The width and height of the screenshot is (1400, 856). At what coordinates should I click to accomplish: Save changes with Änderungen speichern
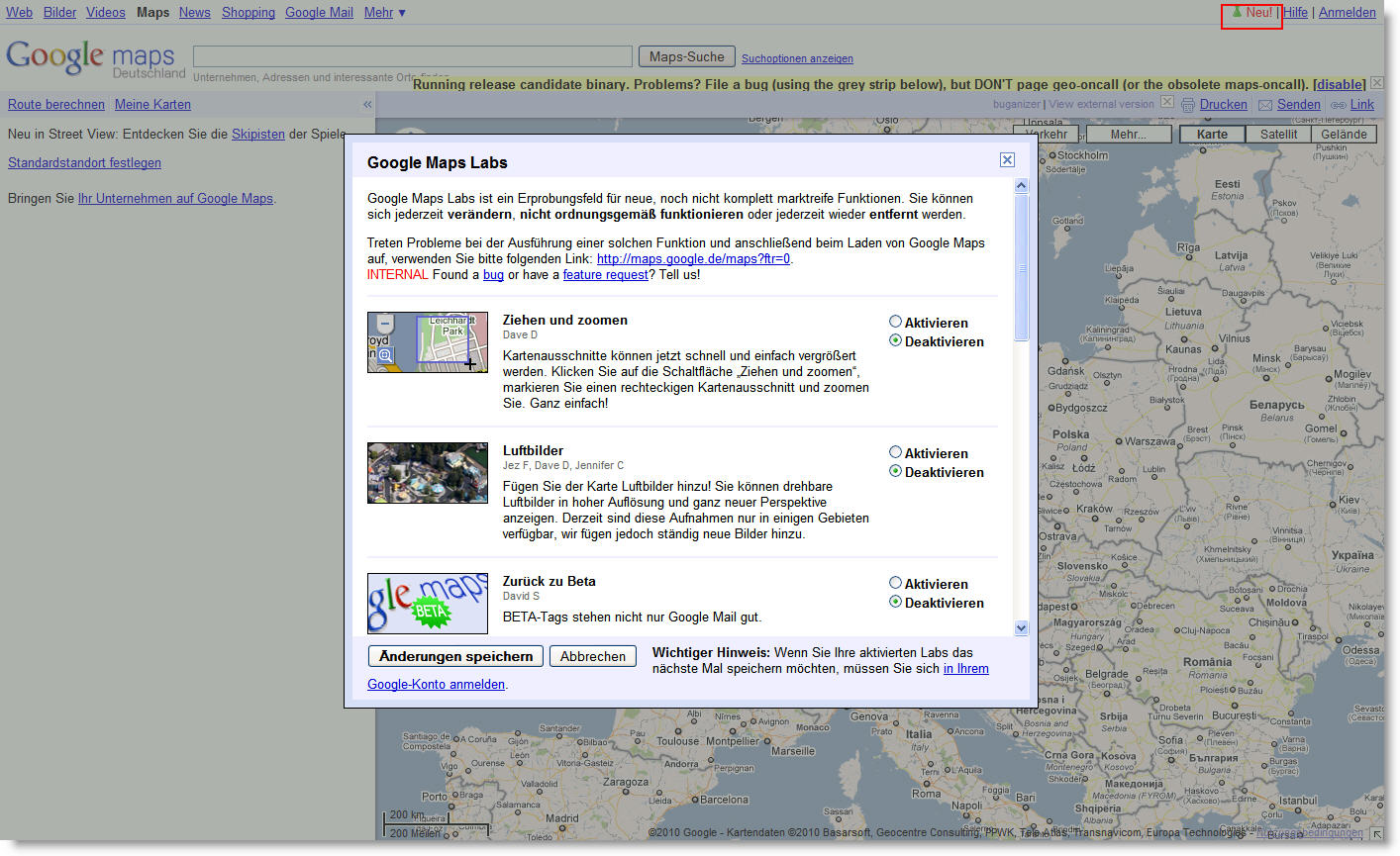click(455, 656)
